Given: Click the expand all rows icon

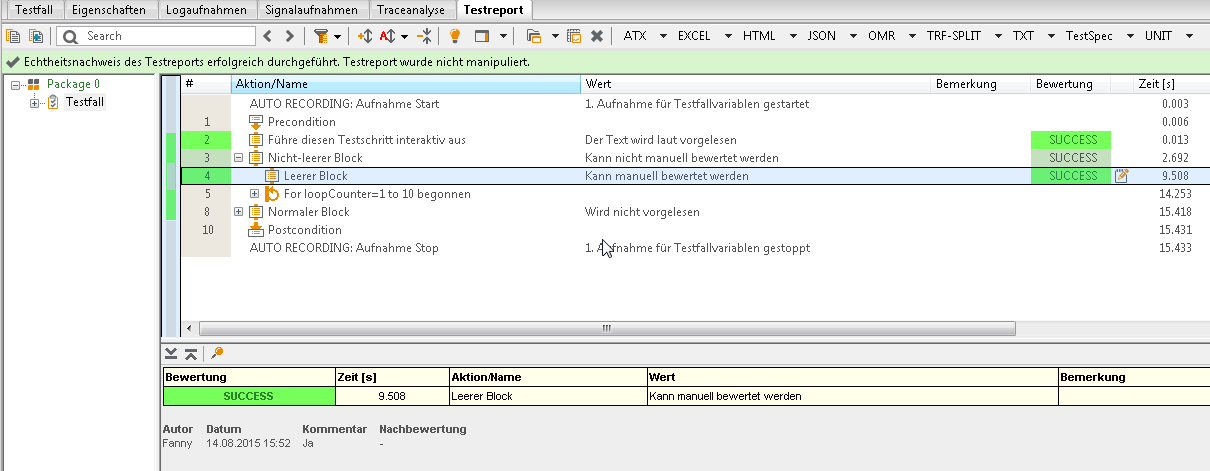Looking at the screenshot, I should click(x=365, y=36).
